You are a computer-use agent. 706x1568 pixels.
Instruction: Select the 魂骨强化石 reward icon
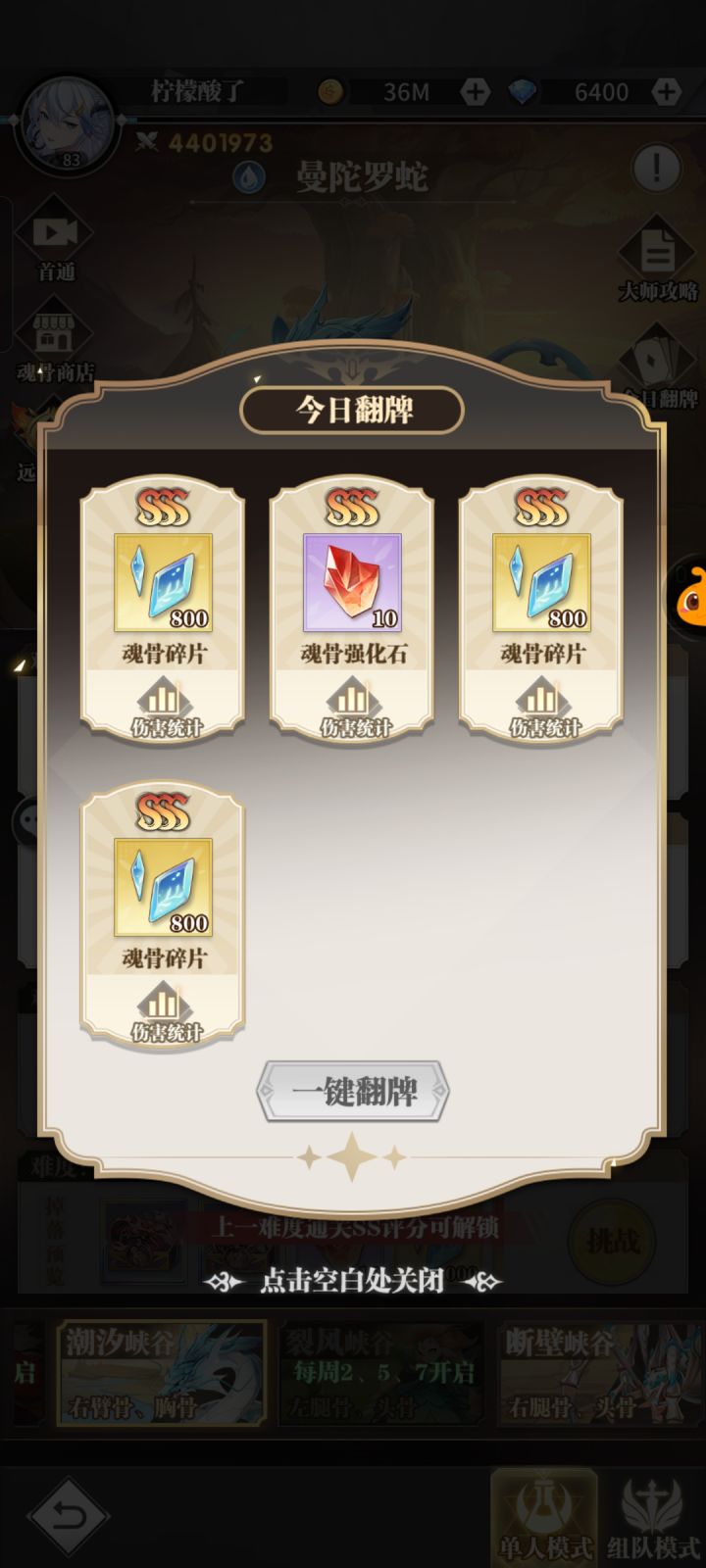click(x=352, y=583)
